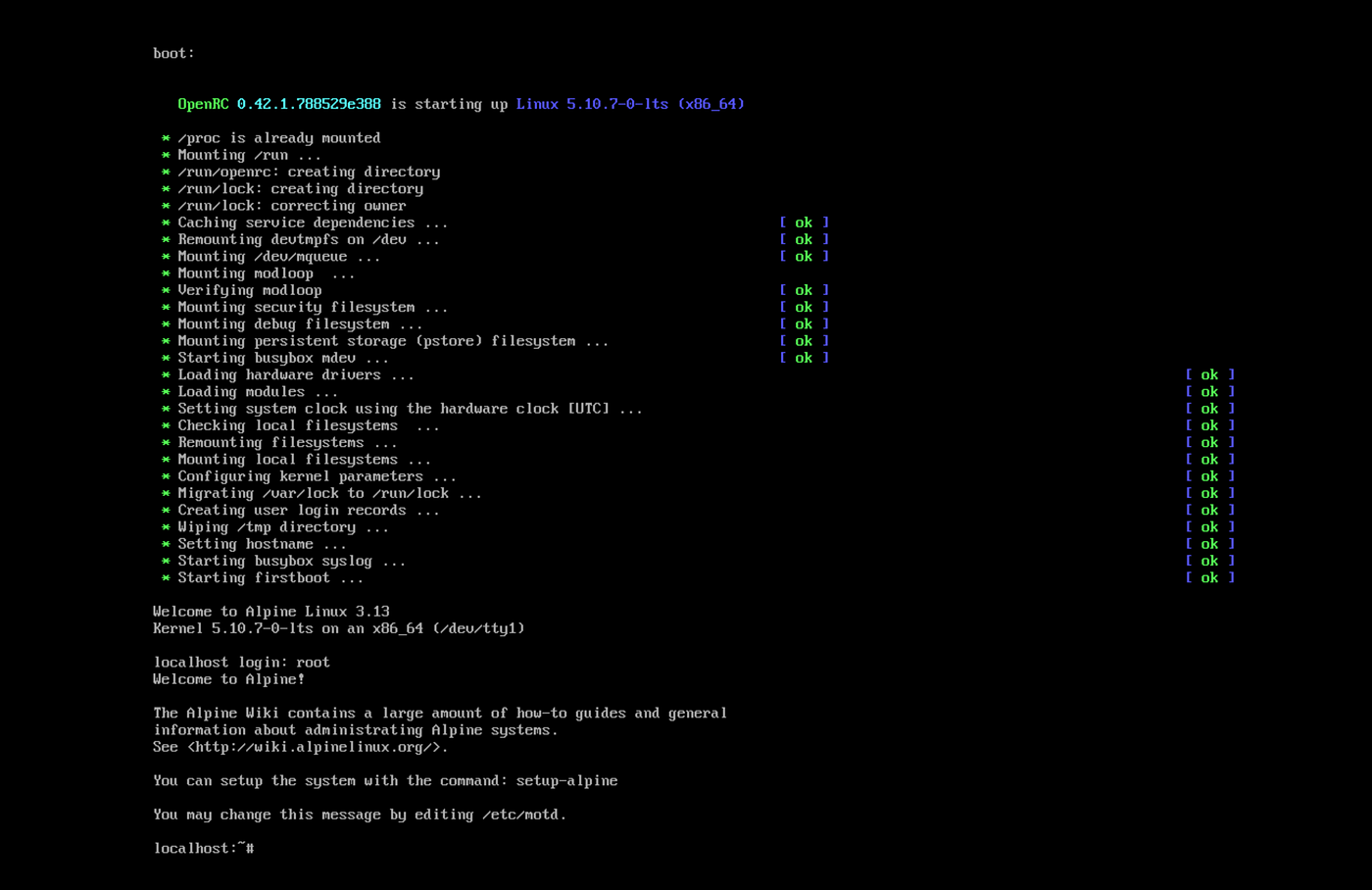Screen dimensions: 1372x890
Task: Click '/run/lock: creating directory' line
Action: pos(300,188)
